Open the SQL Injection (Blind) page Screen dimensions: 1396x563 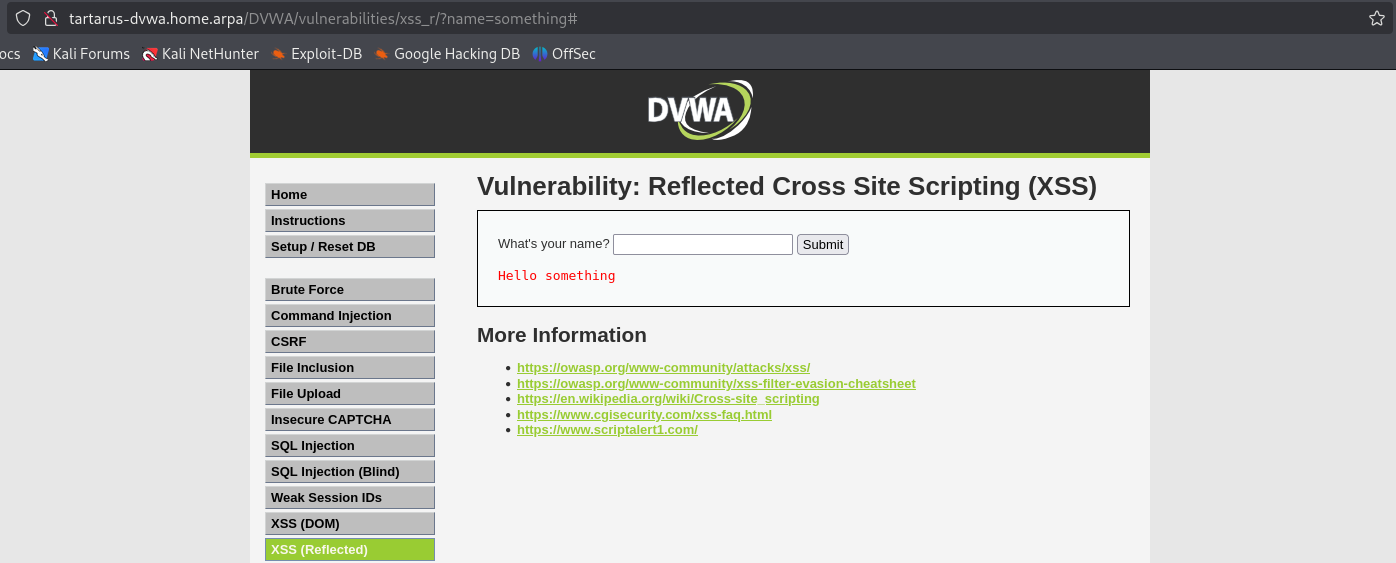[349, 472]
